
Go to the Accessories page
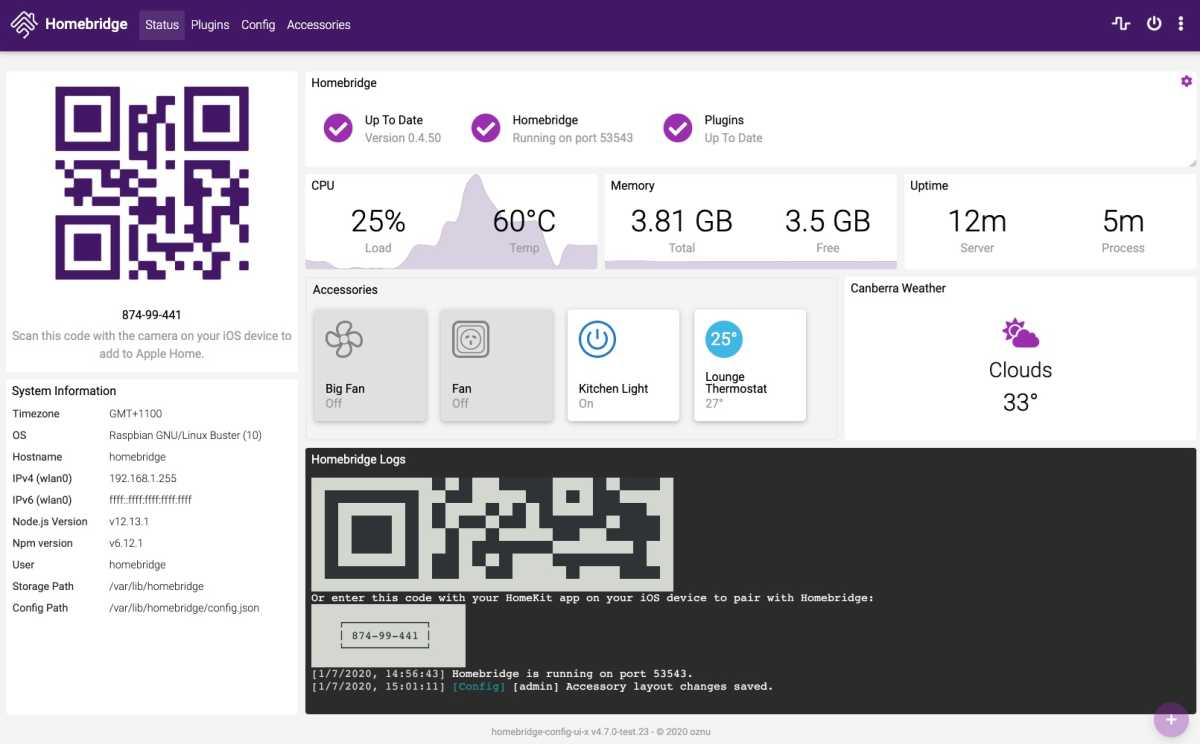[x=318, y=25]
